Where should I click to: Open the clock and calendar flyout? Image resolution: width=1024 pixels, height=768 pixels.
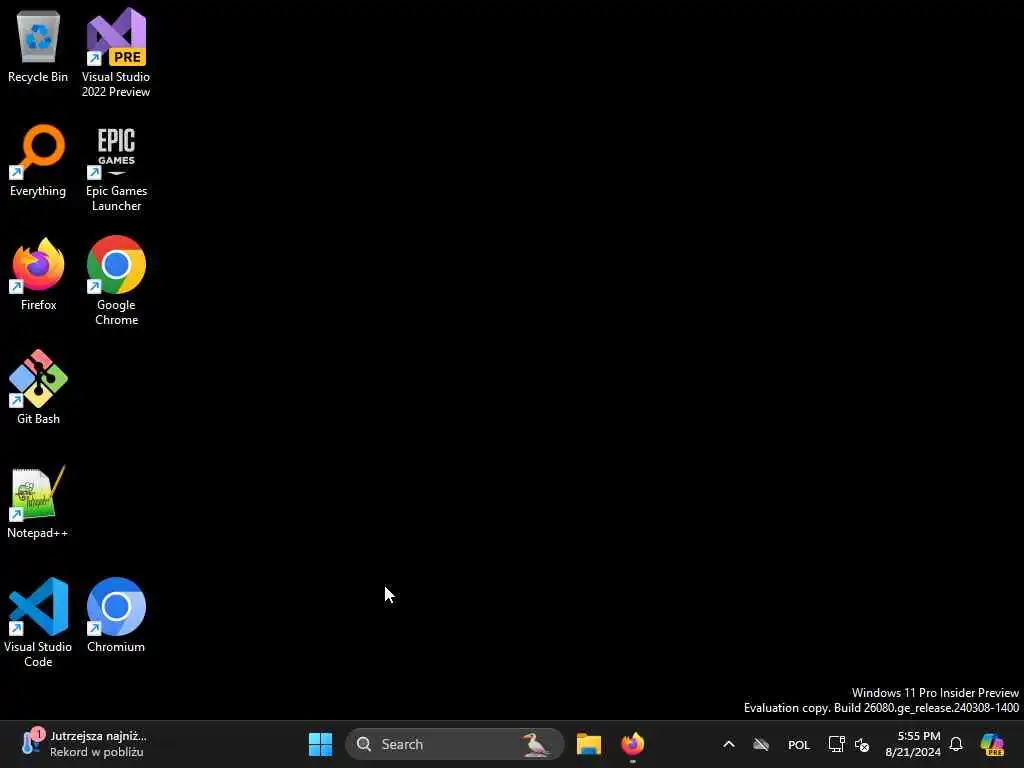[913, 744]
